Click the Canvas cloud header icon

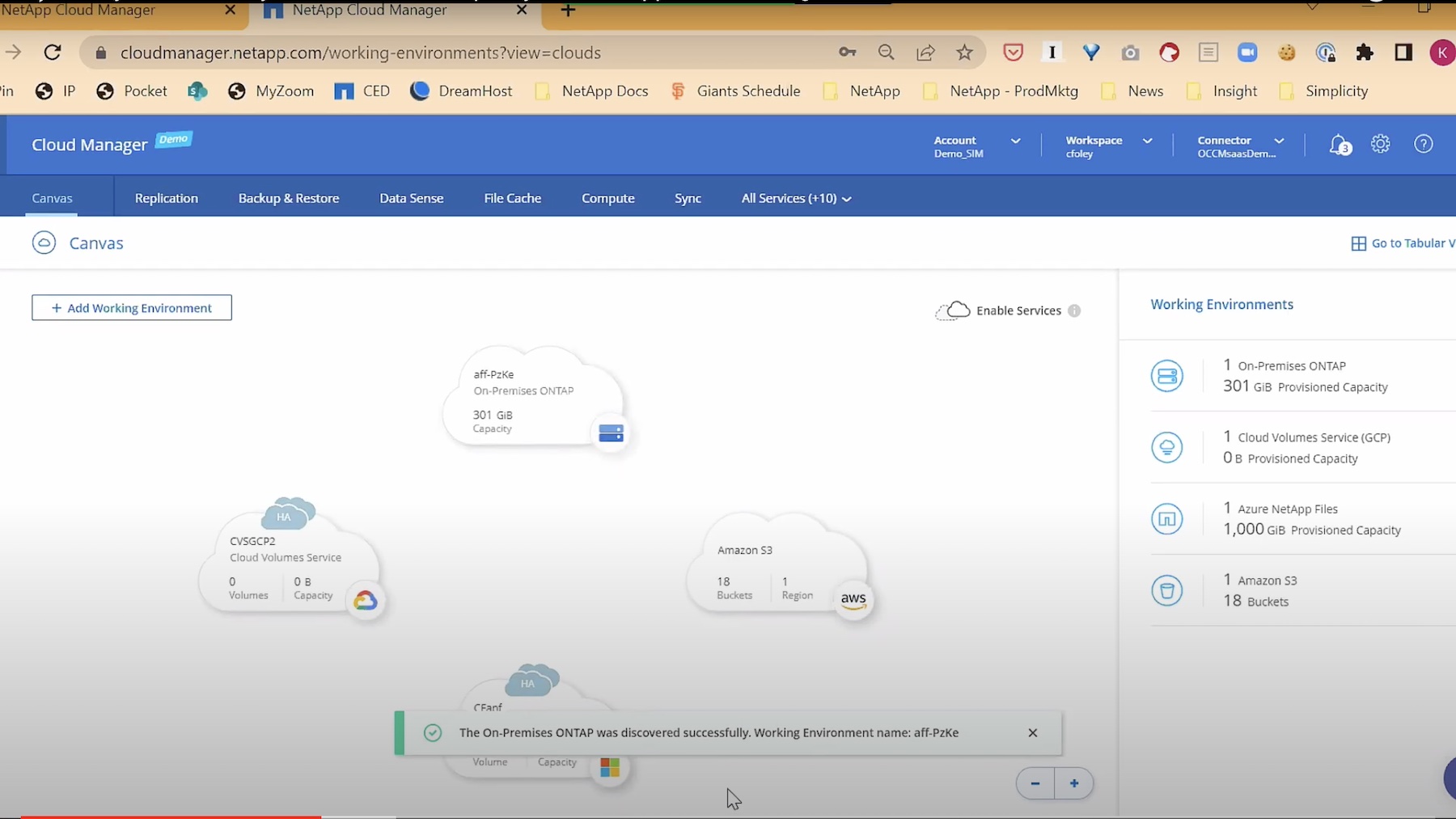44,243
